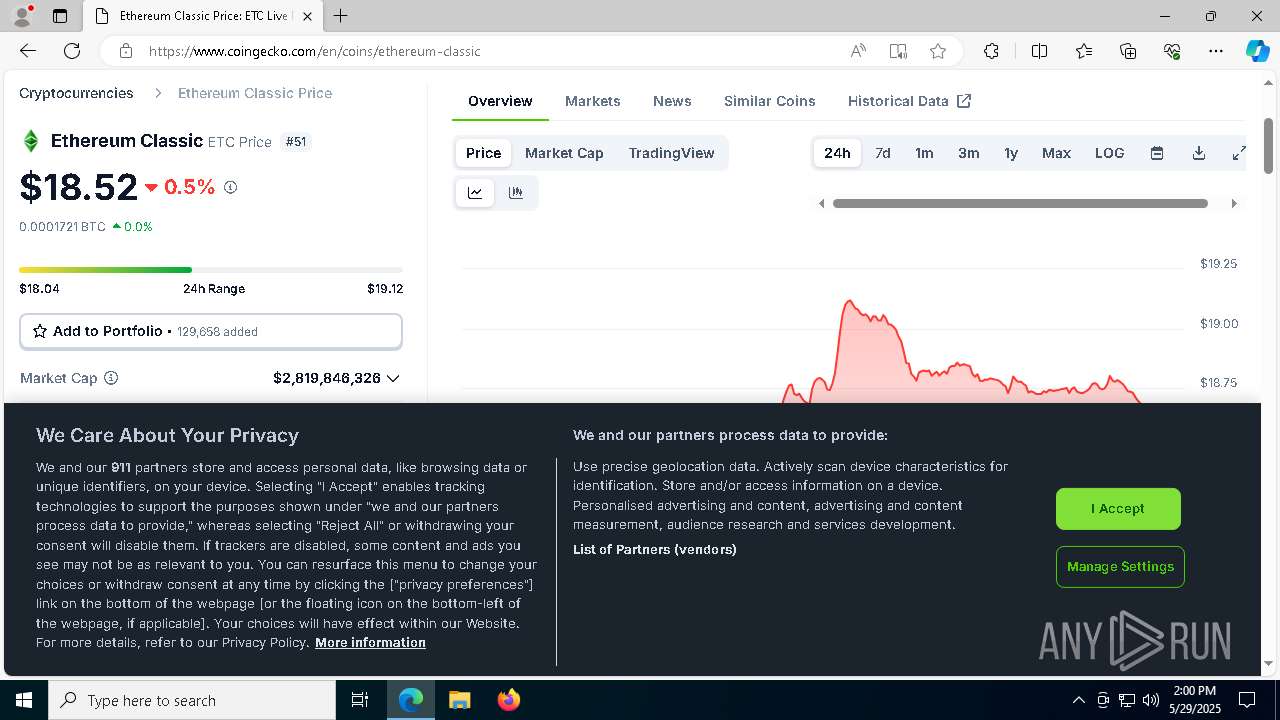1280x720 pixels.
Task: Click the Ethereum Classic coin logo
Action: [31, 141]
